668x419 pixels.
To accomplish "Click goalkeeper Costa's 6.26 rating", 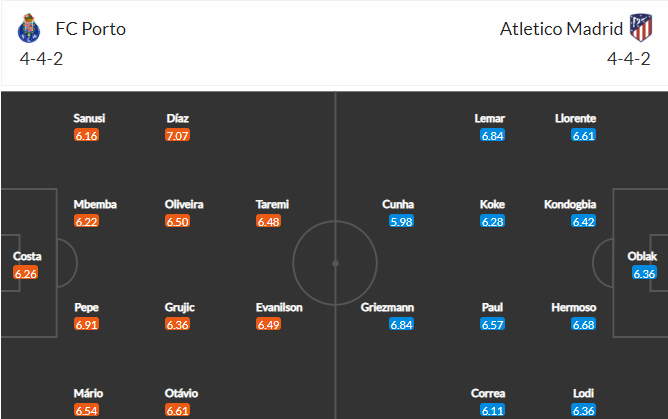I will [26, 273].
